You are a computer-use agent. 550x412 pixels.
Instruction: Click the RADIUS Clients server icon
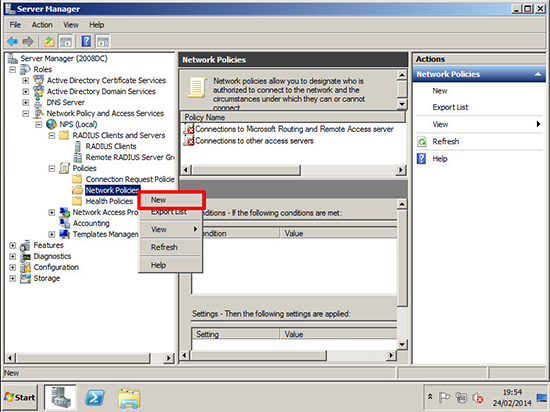click(x=78, y=146)
